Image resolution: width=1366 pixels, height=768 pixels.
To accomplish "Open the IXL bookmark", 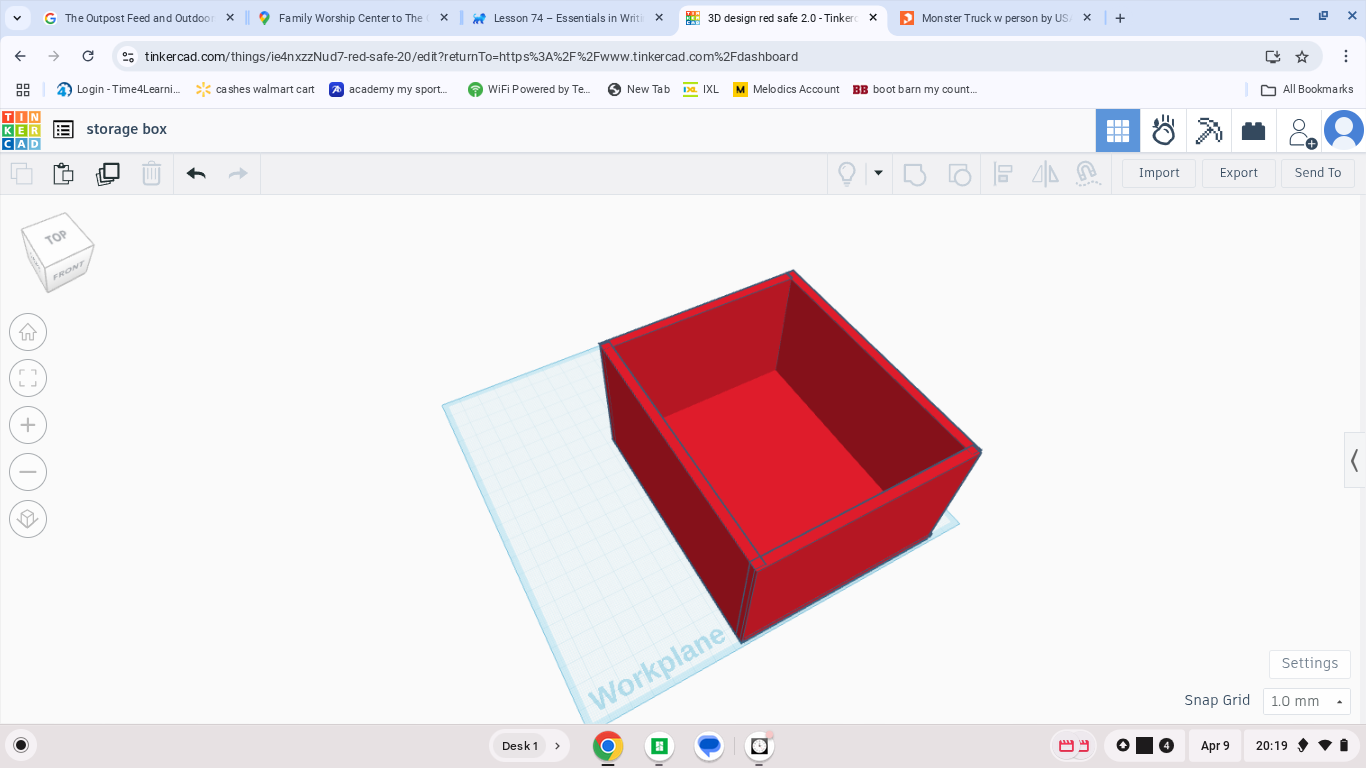I will (x=701, y=89).
